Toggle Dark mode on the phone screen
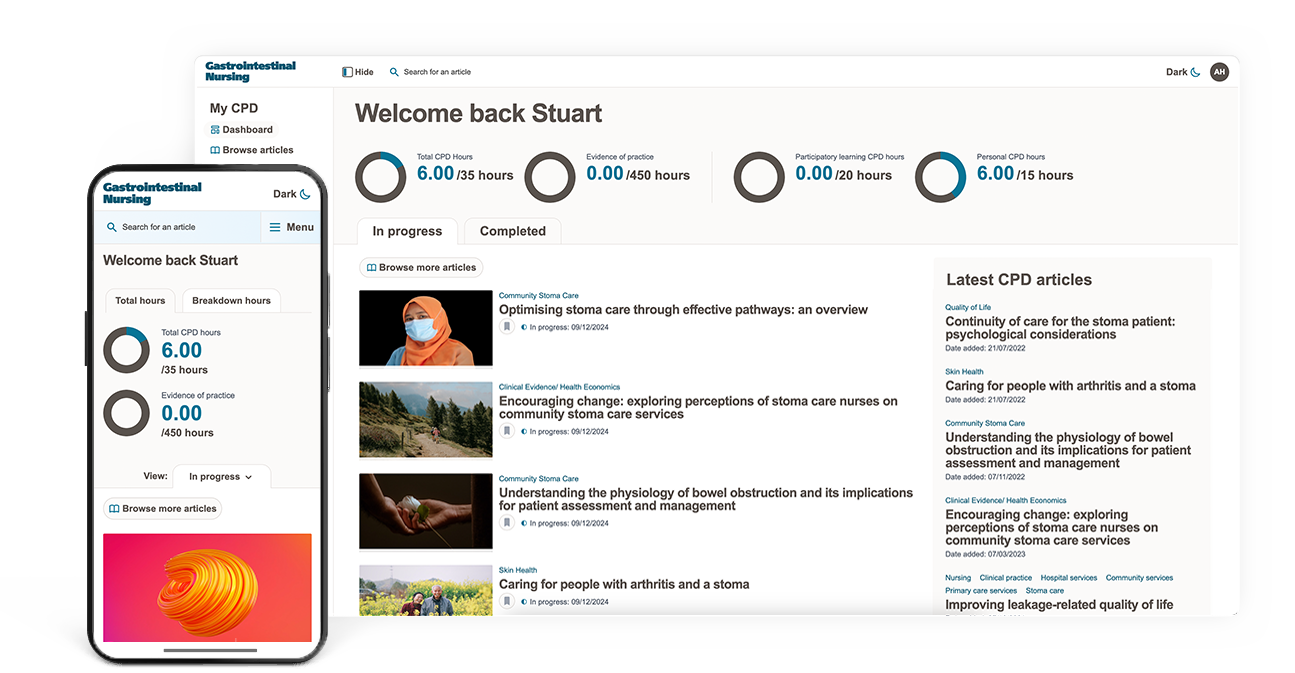Viewport: 1295px width, 673px height. (x=292, y=194)
